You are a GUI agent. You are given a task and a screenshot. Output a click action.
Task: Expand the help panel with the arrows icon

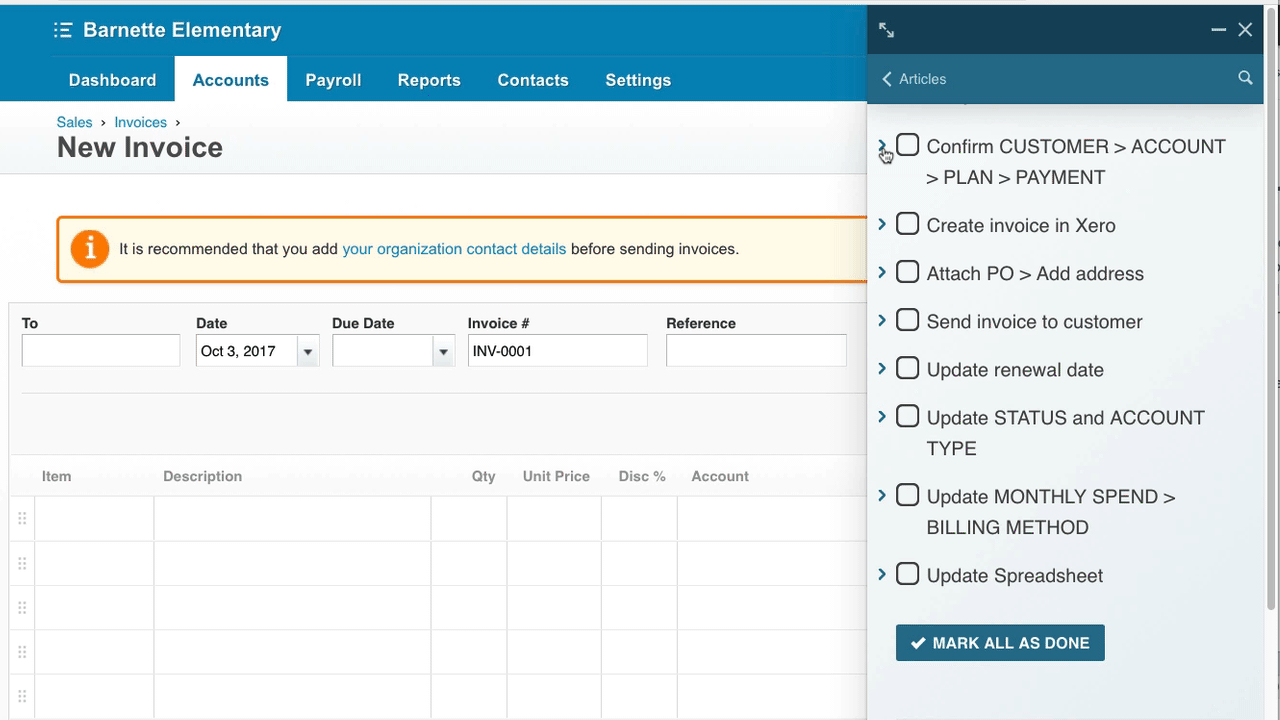click(886, 30)
